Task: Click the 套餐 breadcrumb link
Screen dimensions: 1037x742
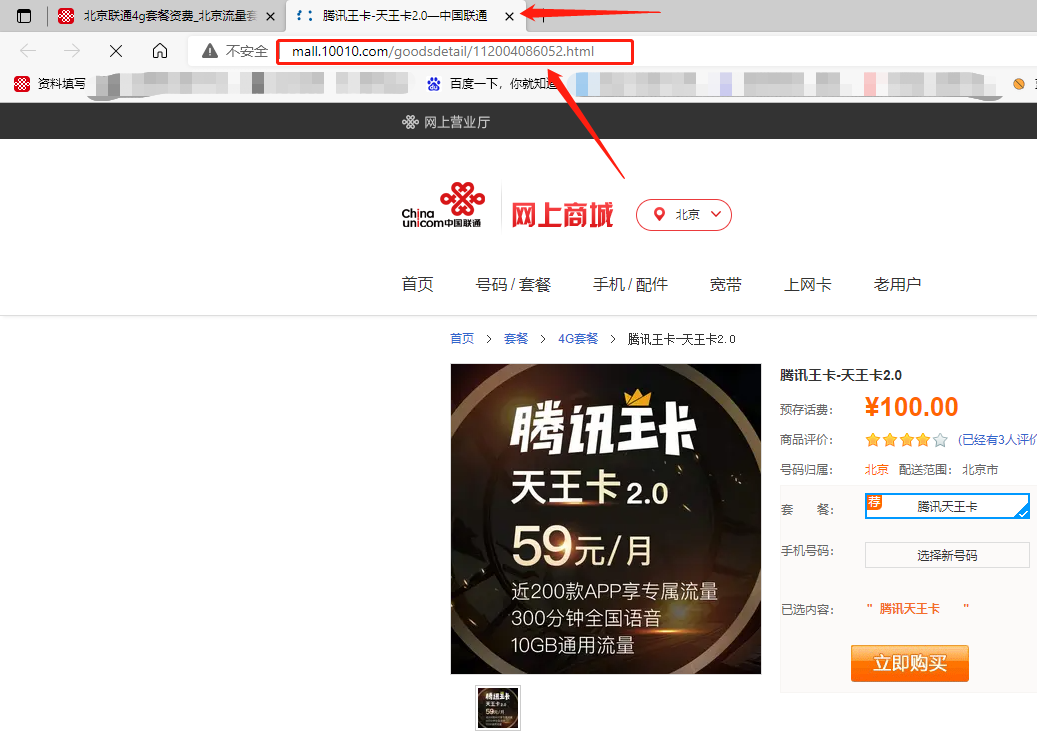Action: coord(516,339)
